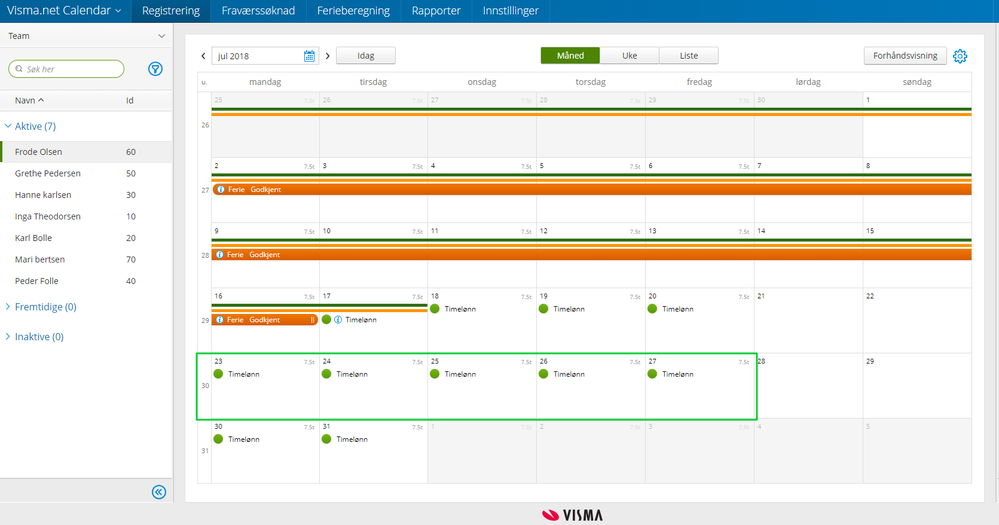
Task: Click the Forhåndsvisning button
Action: (905, 56)
